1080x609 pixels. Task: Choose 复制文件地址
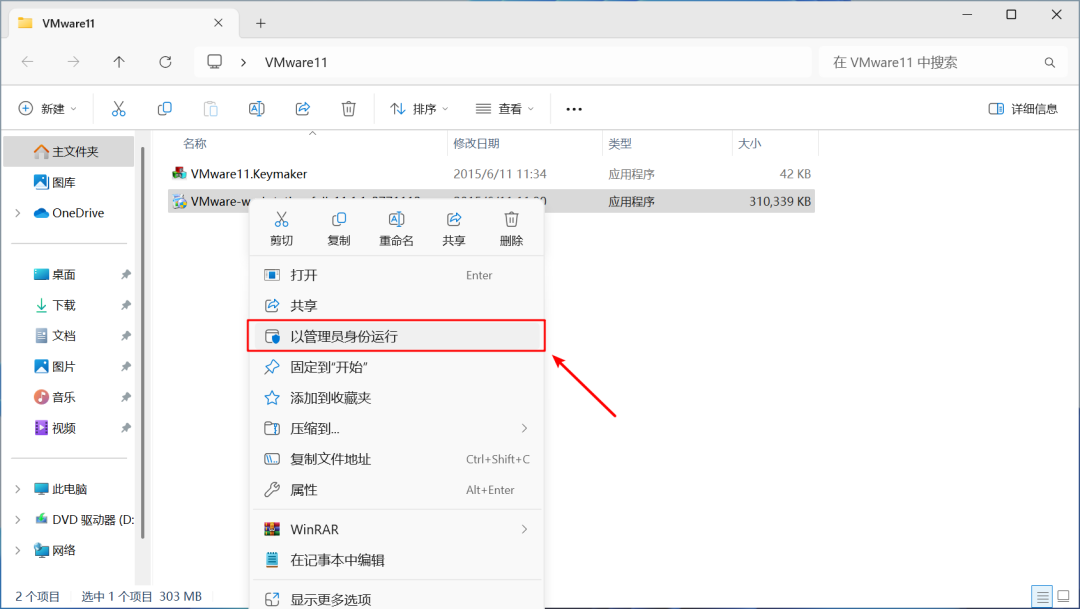point(397,459)
